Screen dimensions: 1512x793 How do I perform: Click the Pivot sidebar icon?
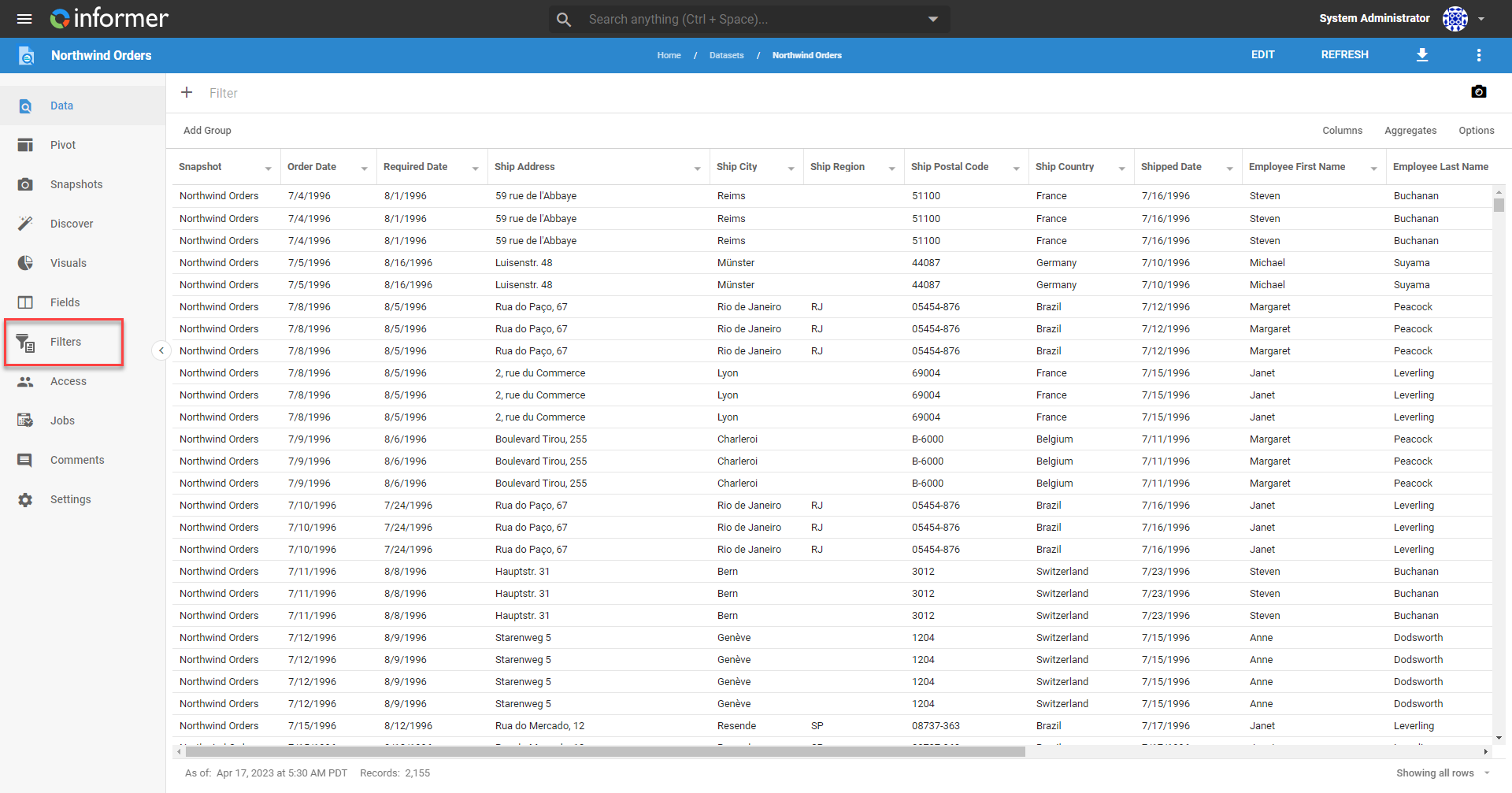(25, 145)
